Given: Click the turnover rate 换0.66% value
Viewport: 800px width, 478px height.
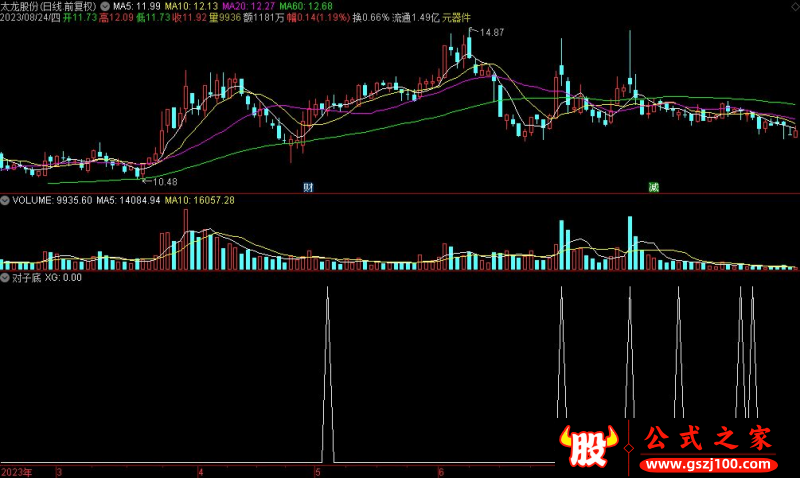Looking at the screenshot, I should [x=371, y=18].
